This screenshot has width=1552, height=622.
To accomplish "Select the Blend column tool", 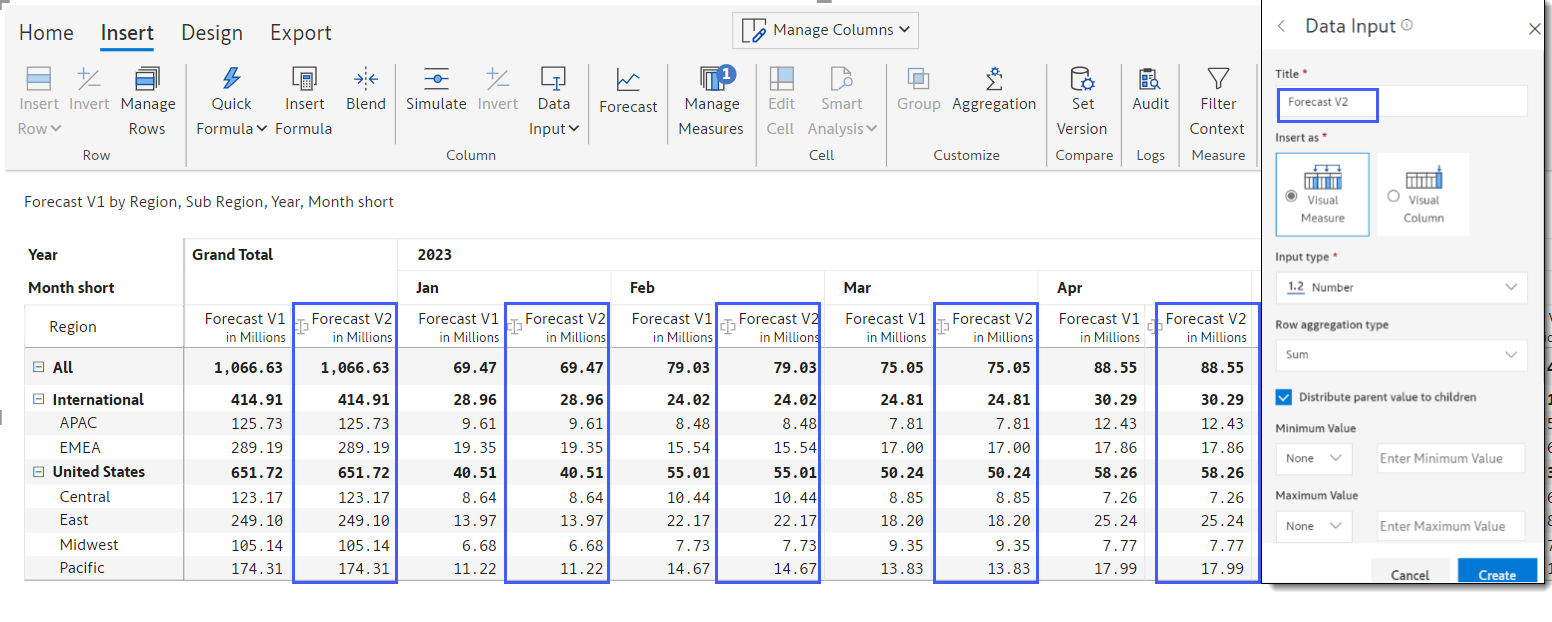I will (366, 79).
